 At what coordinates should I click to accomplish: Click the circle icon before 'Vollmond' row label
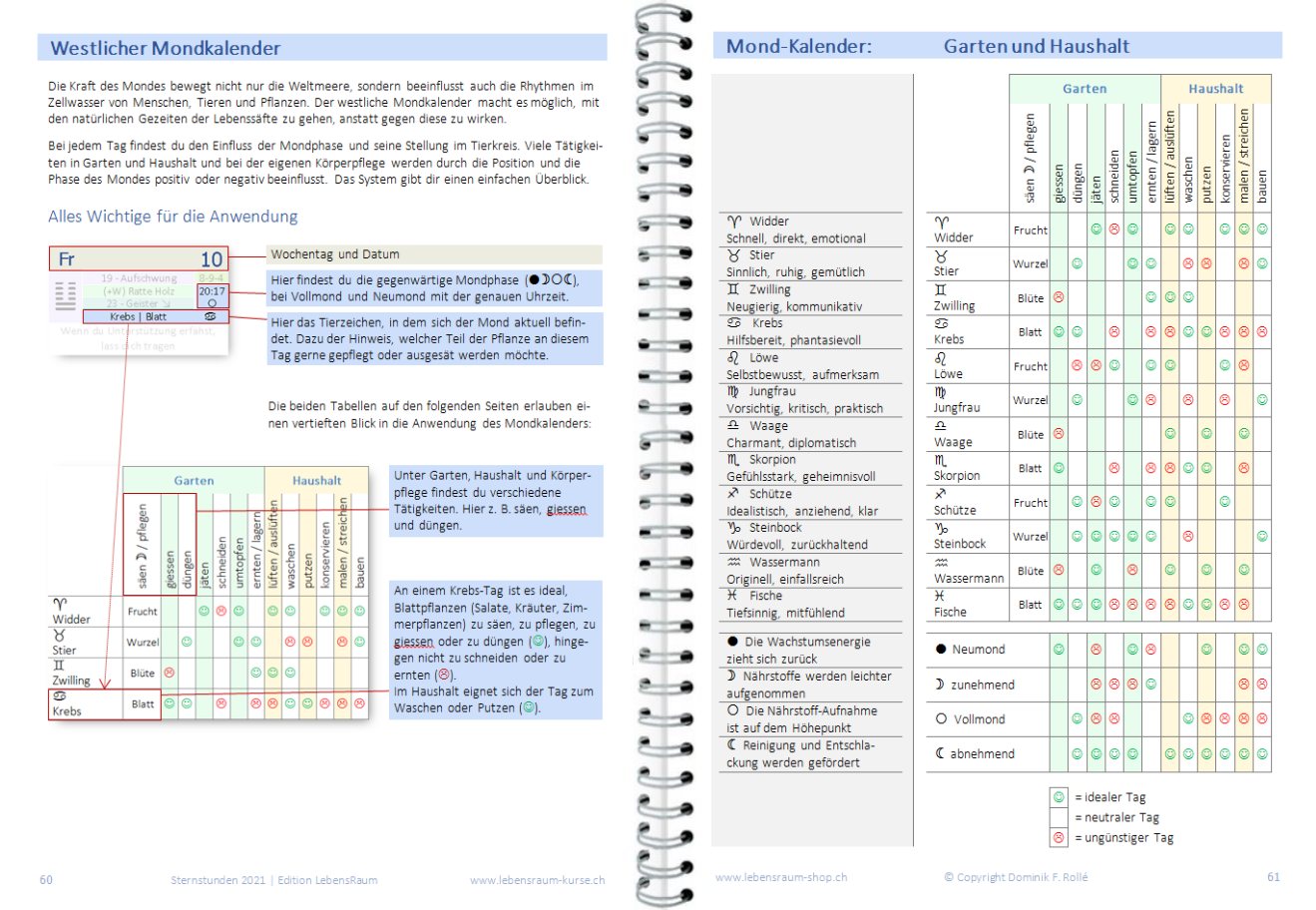941,719
